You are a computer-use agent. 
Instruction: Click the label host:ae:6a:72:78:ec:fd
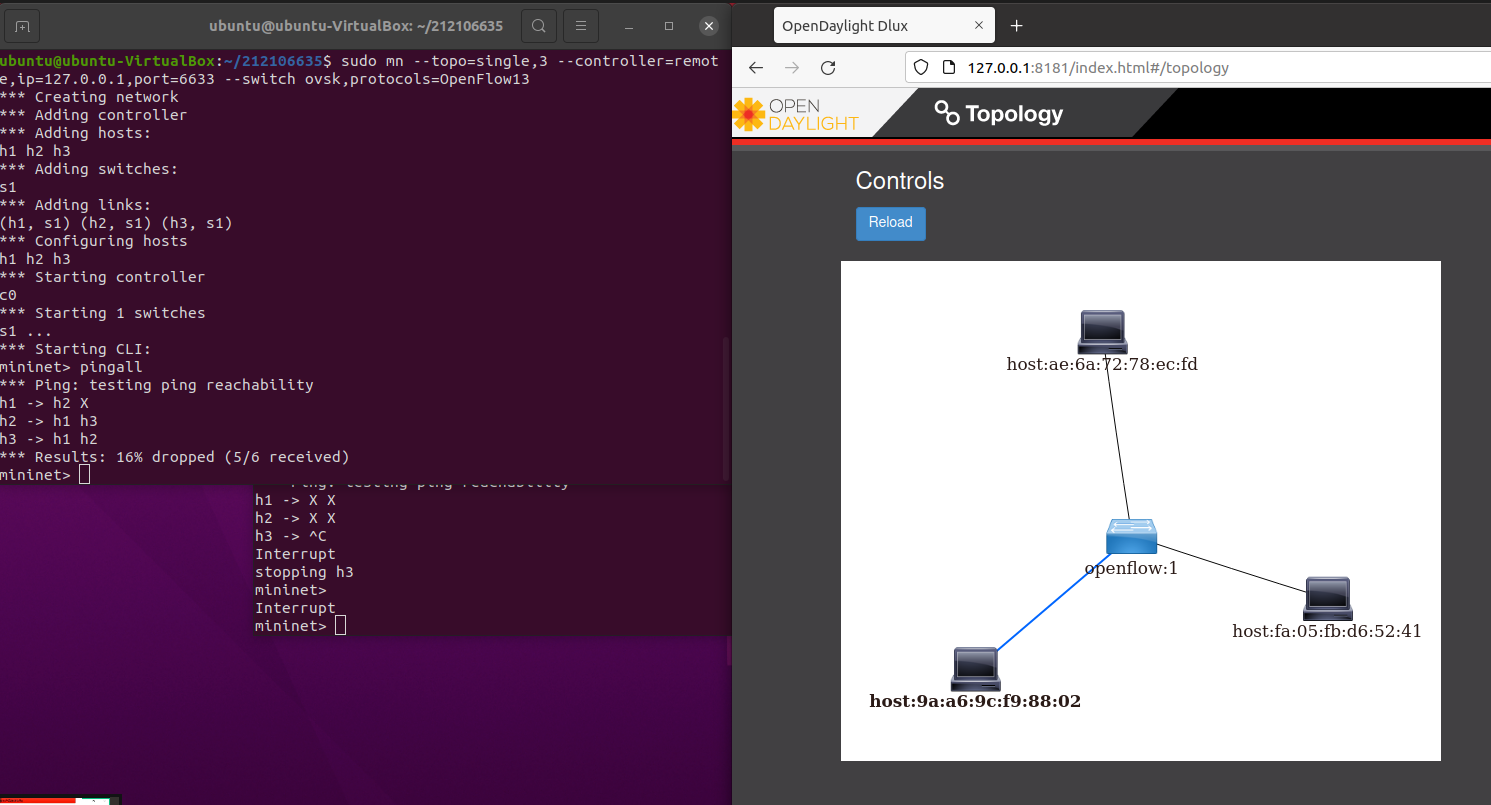(x=1102, y=364)
